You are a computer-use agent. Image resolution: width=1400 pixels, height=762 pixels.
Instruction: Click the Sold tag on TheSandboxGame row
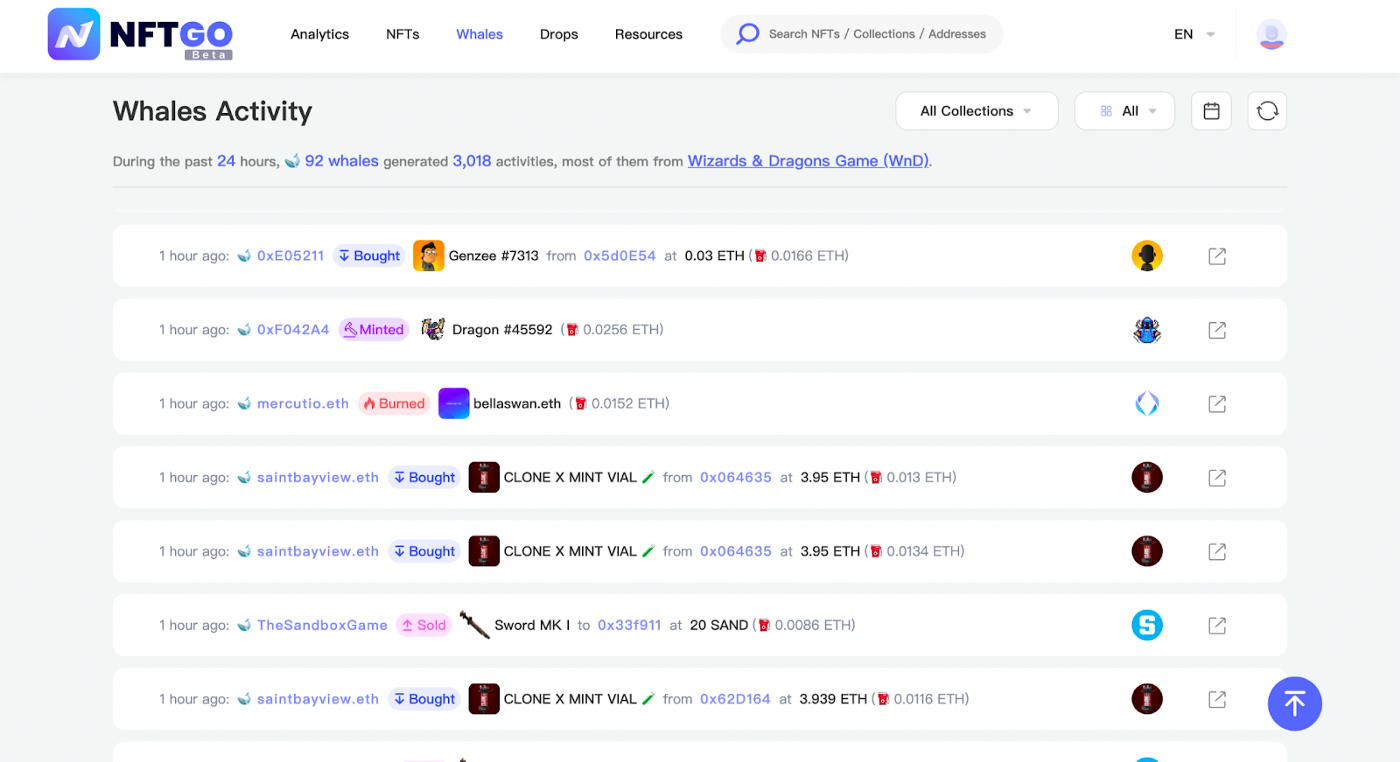pos(424,625)
